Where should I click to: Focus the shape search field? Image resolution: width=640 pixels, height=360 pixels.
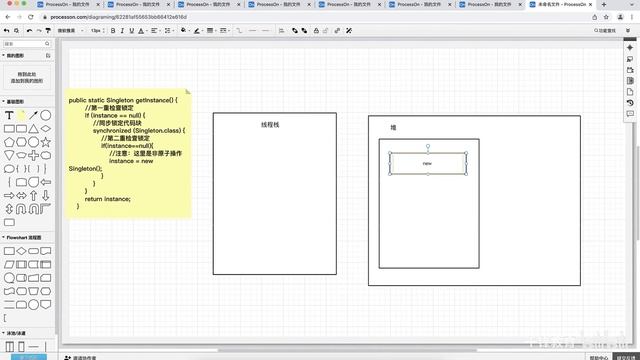pos(27,44)
